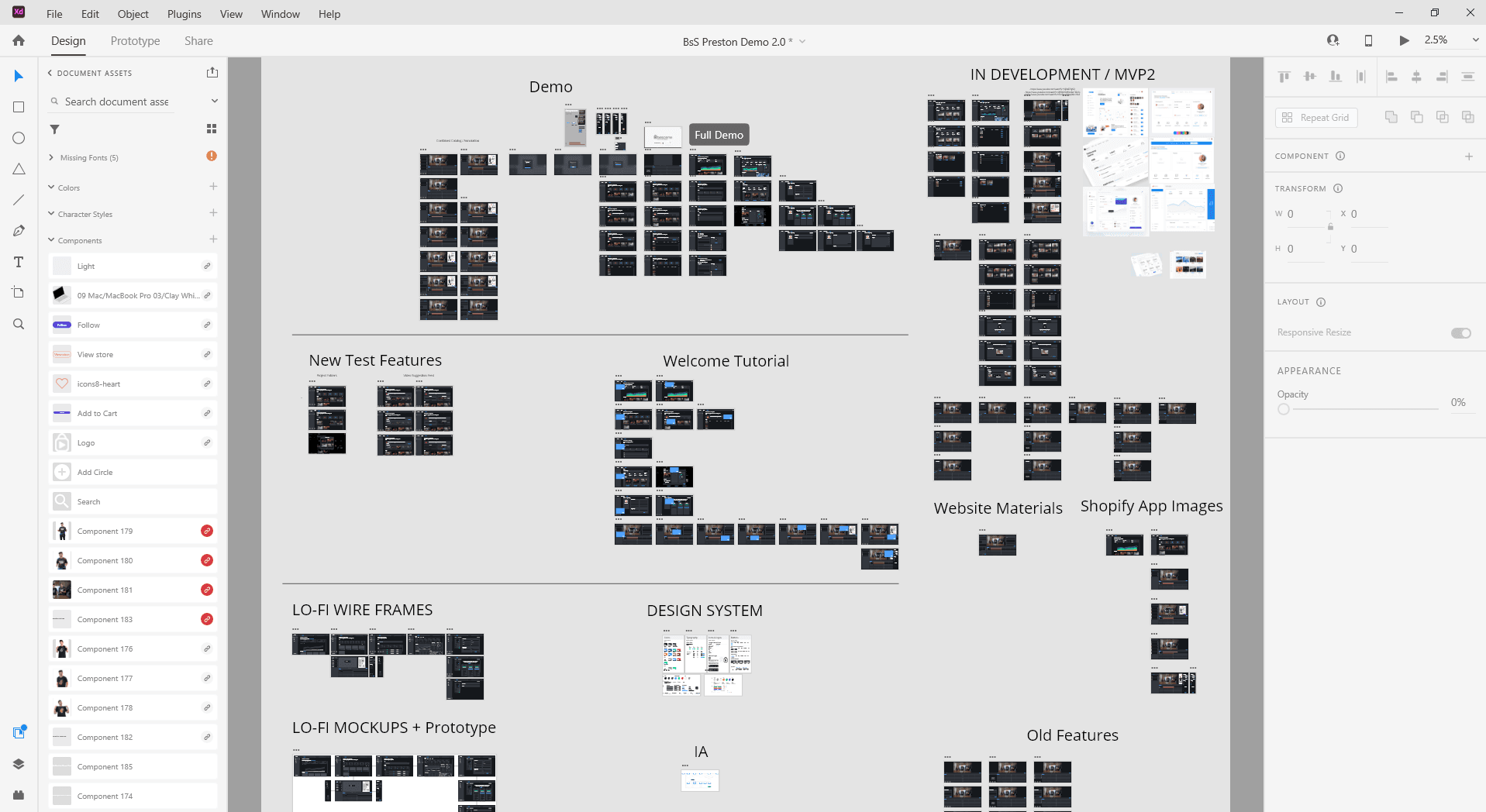Enable Responsive Resize for the layout
1486x812 pixels.
[1460, 332]
